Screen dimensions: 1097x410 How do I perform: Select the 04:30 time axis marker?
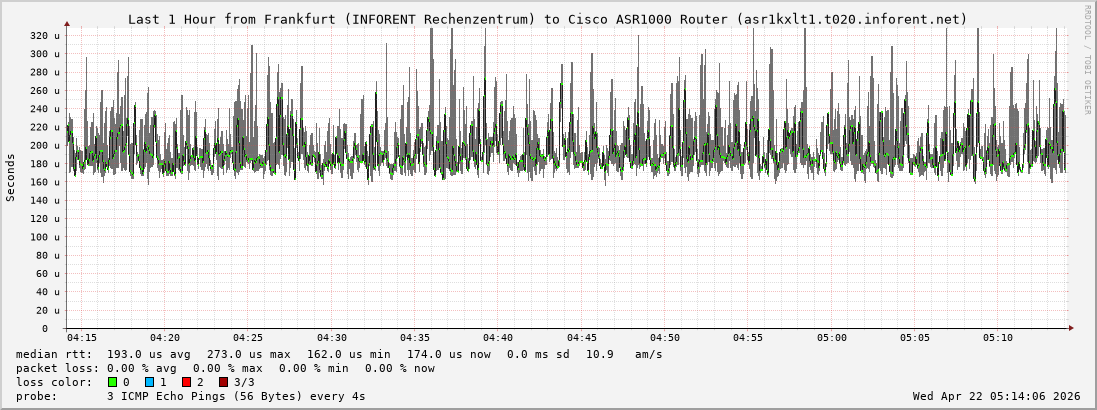(332, 338)
